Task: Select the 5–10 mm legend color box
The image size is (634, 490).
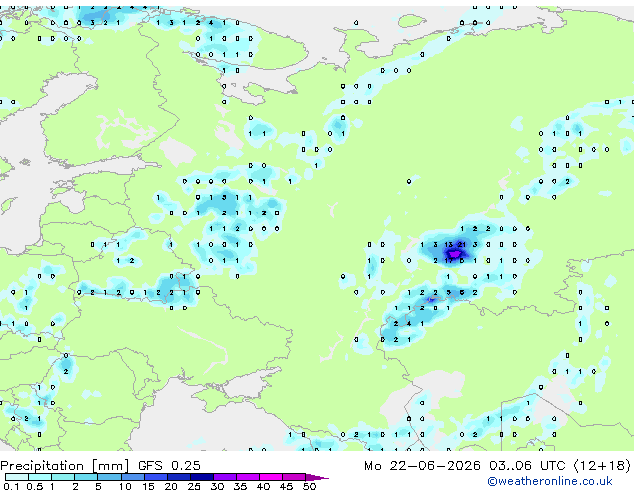Action: tap(109, 477)
